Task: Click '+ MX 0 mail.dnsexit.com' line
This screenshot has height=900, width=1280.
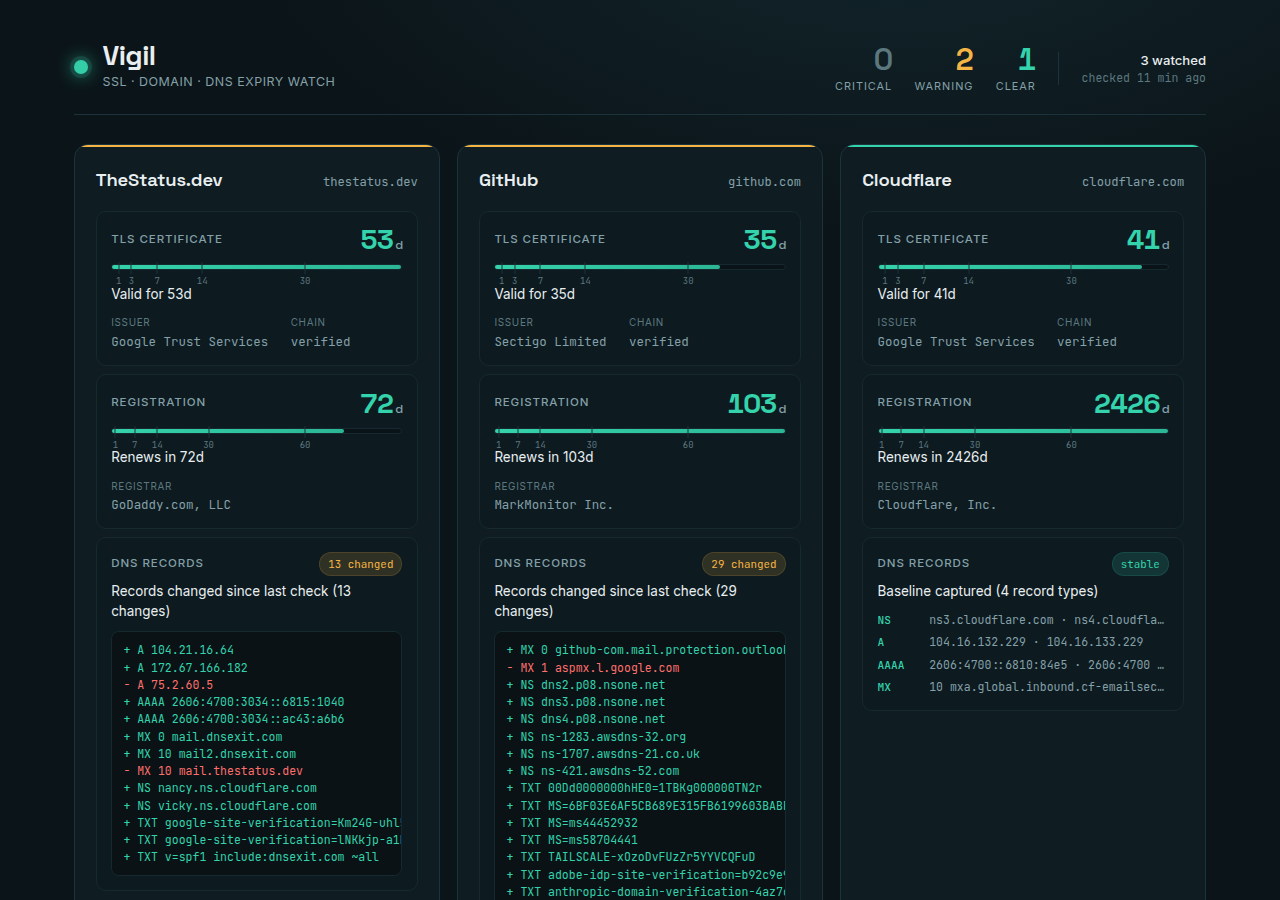Action: (203, 737)
